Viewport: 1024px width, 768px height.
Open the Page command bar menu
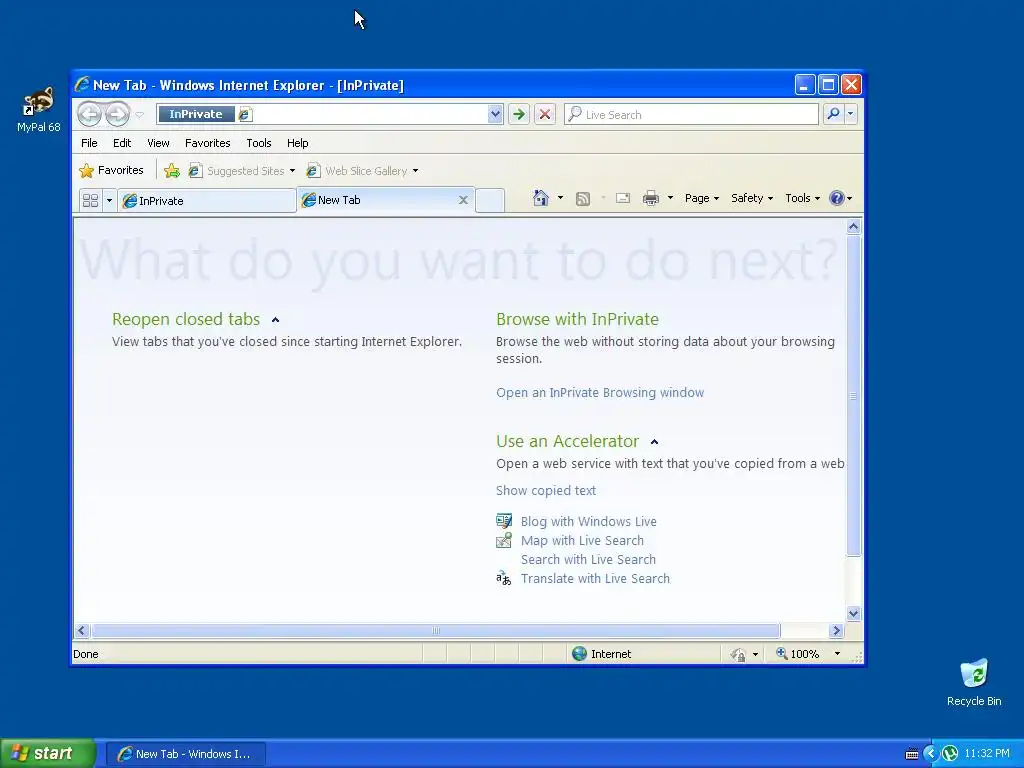(x=701, y=198)
